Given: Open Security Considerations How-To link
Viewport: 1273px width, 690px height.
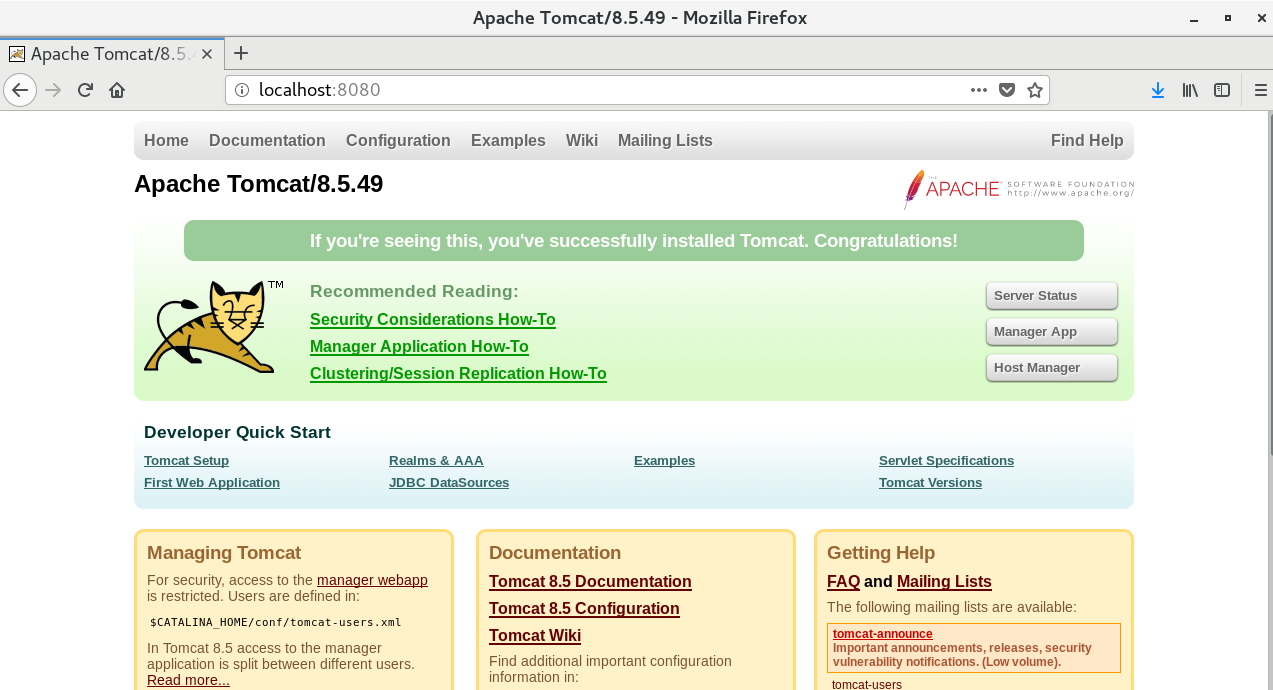Looking at the screenshot, I should [x=432, y=320].
